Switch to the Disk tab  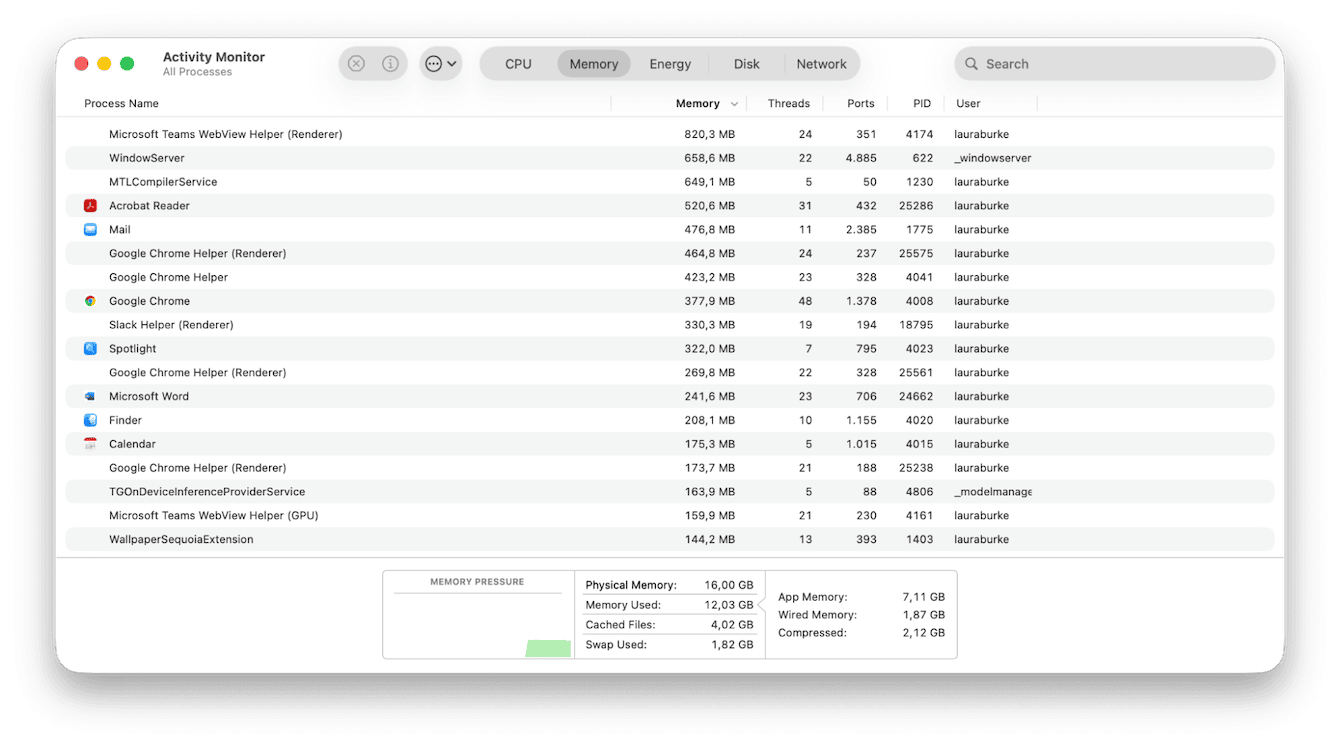pos(746,63)
